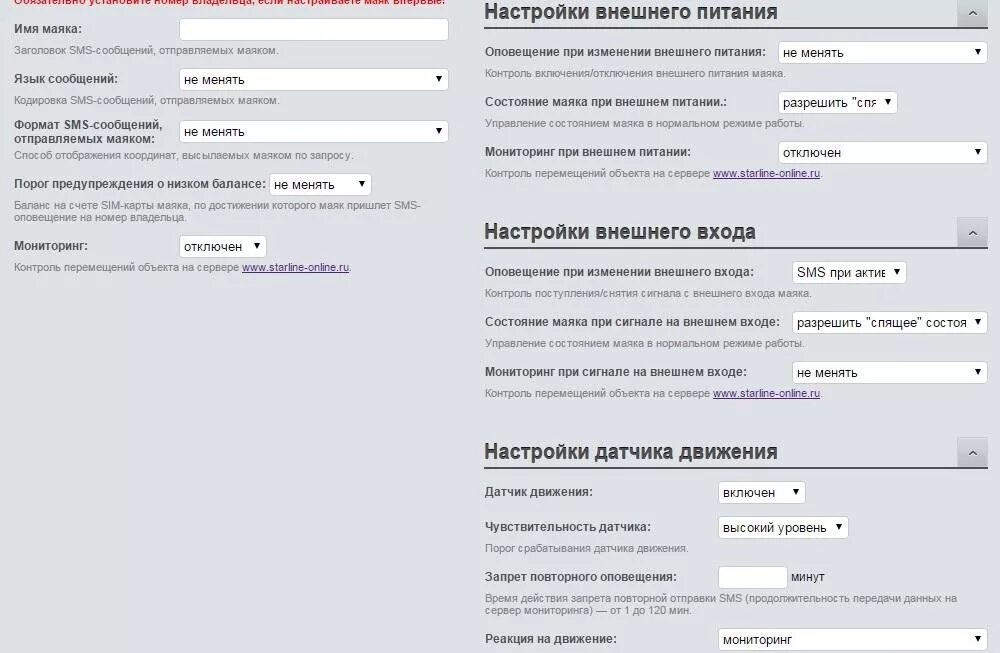This screenshot has height=653, width=1000.
Task: Click the Настройки датчика движения heading
Action: click(x=631, y=451)
